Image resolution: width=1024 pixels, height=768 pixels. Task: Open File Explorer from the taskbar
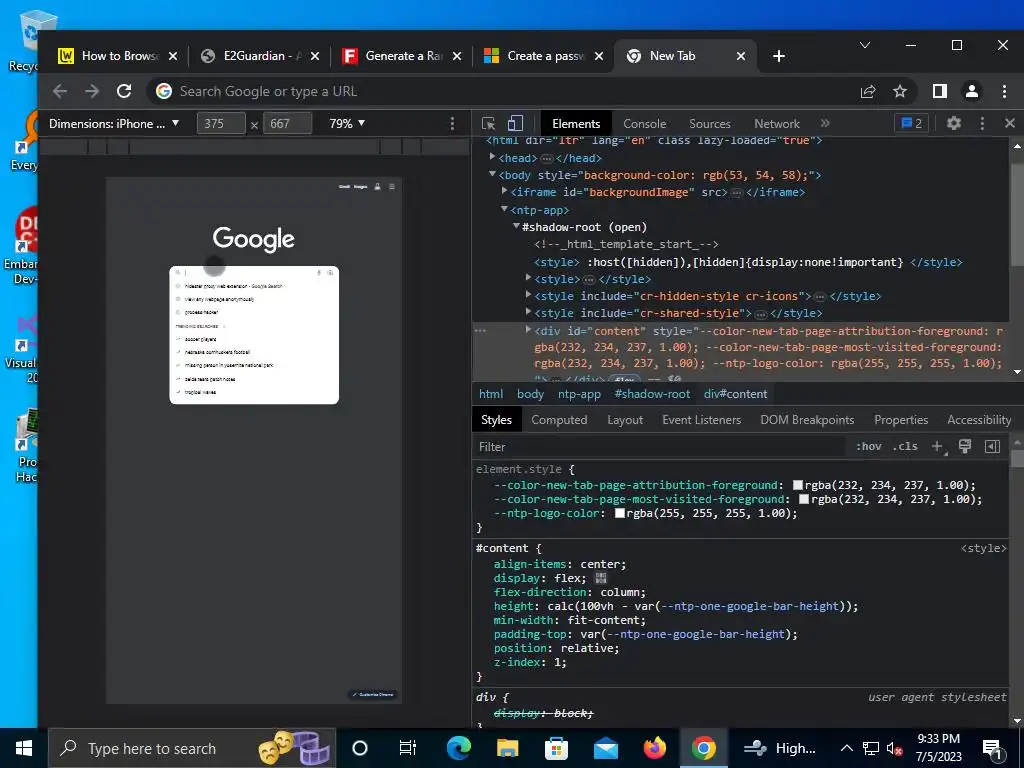pos(507,748)
